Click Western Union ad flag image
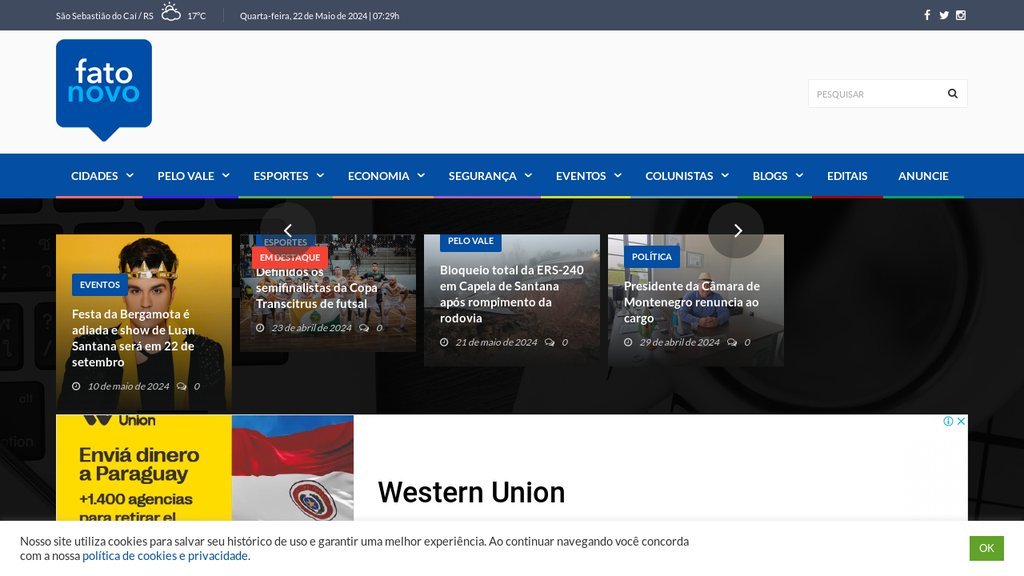This screenshot has height=576, width=1024. click(x=293, y=468)
